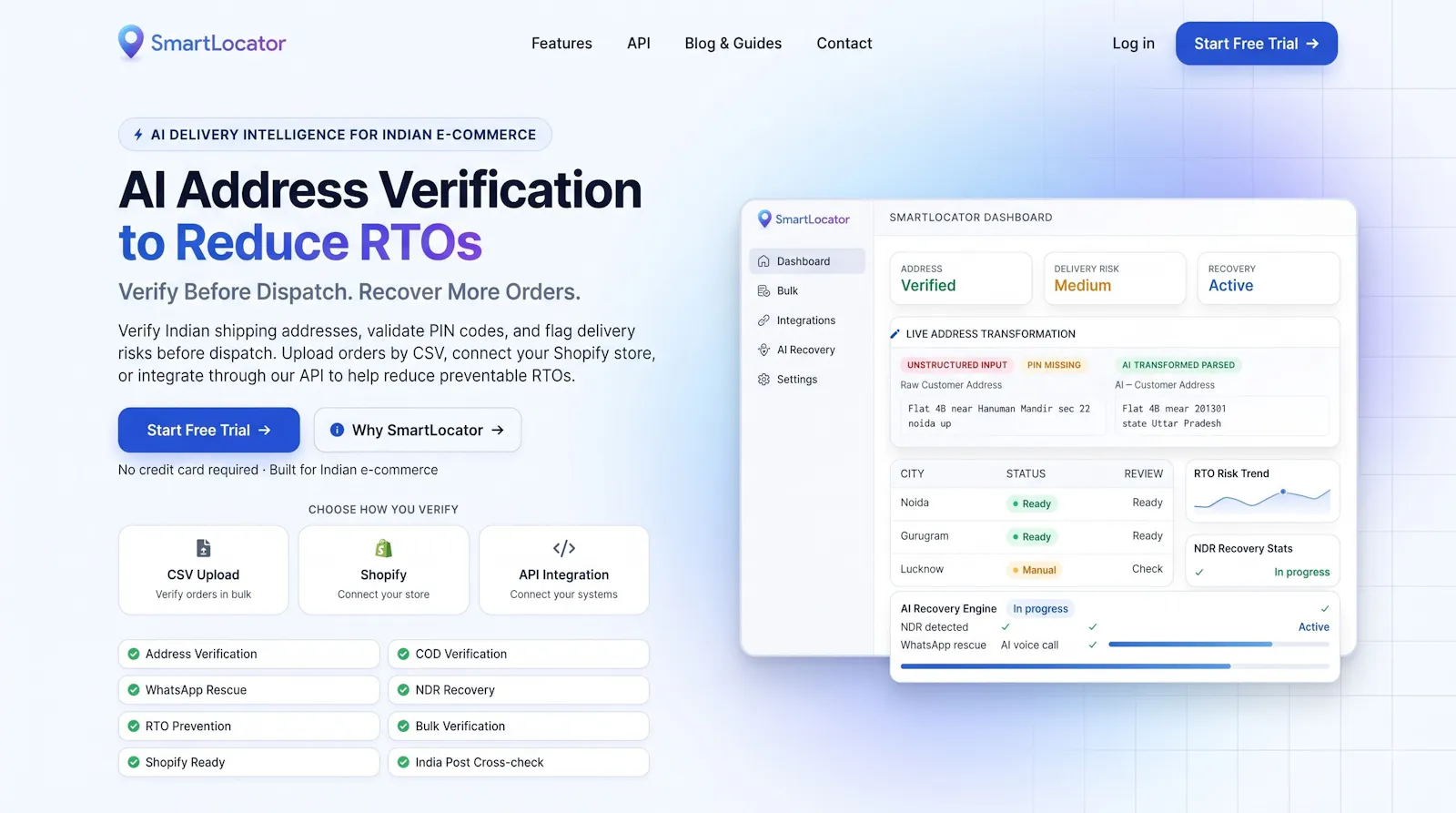Select the API Integration card
Image resolution: width=1456 pixels, height=813 pixels.
click(x=564, y=570)
